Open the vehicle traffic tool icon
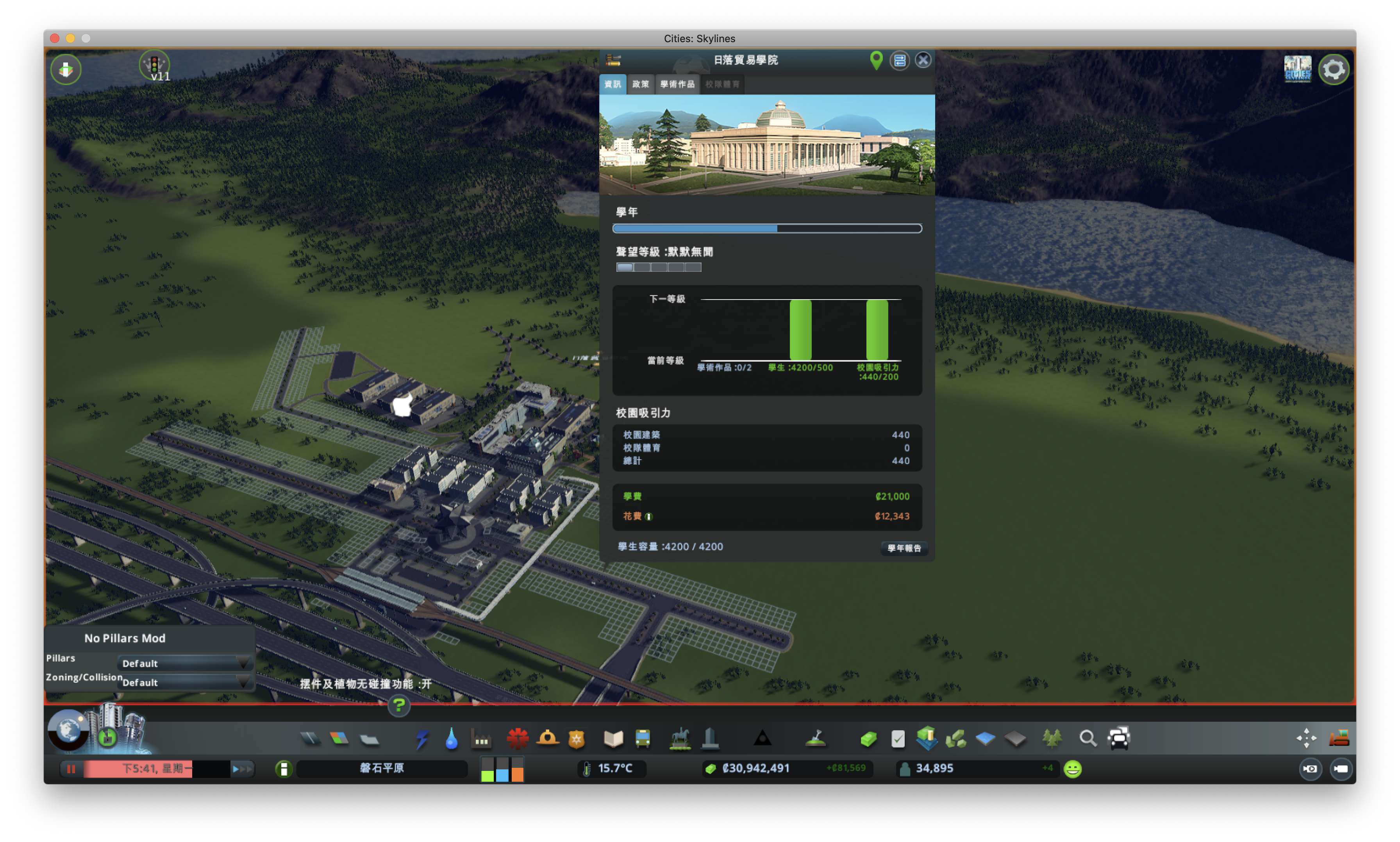This screenshot has height=842, width=1400. pos(1118,738)
